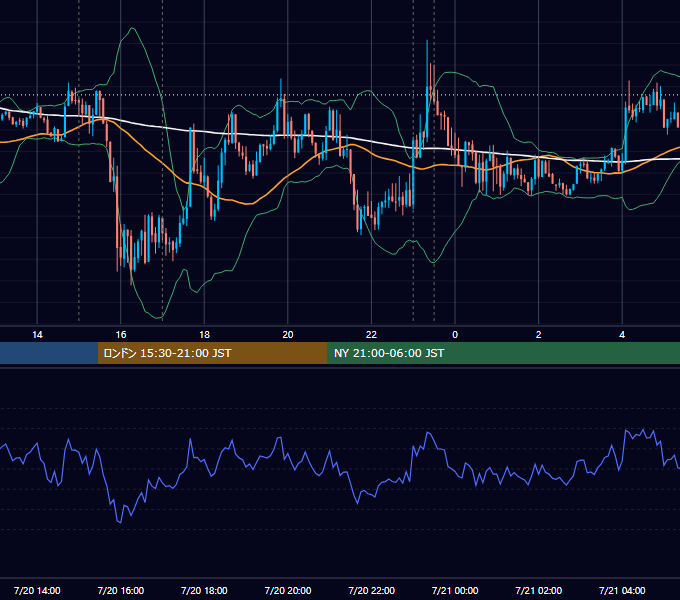Click the "22" hour label on price chart axis
The height and width of the screenshot is (600, 680).
point(371,335)
